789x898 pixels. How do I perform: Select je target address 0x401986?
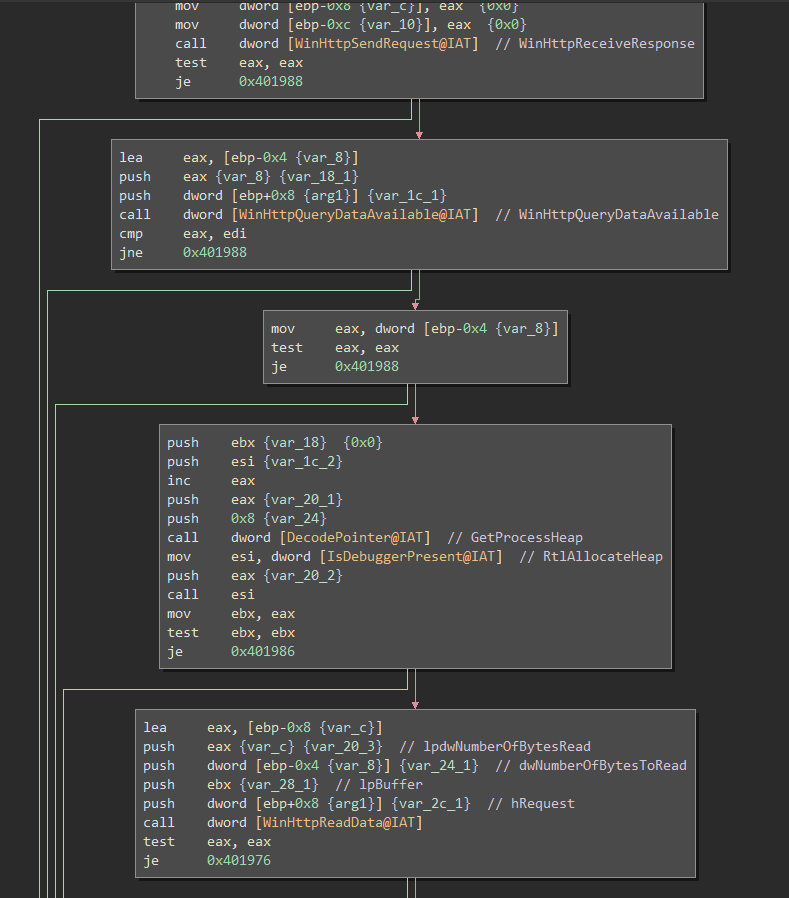[263, 652]
